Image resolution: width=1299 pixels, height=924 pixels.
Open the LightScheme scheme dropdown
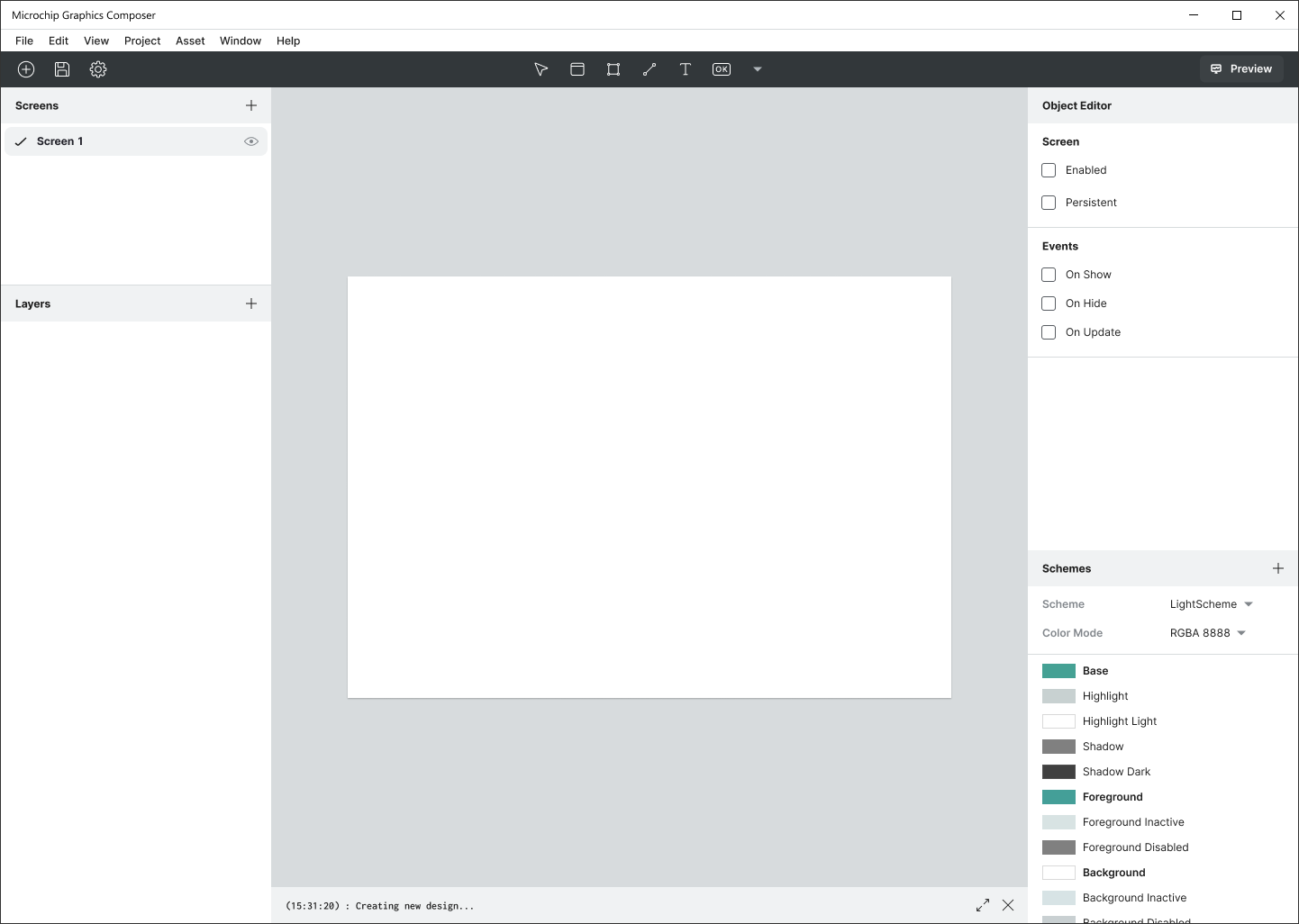pyautogui.click(x=1211, y=604)
